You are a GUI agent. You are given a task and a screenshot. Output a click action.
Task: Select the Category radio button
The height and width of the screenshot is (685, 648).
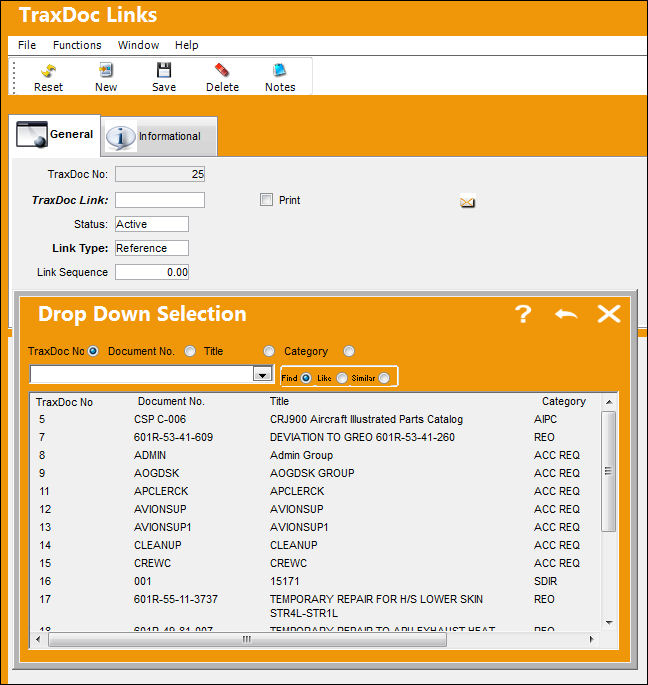click(349, 351)
